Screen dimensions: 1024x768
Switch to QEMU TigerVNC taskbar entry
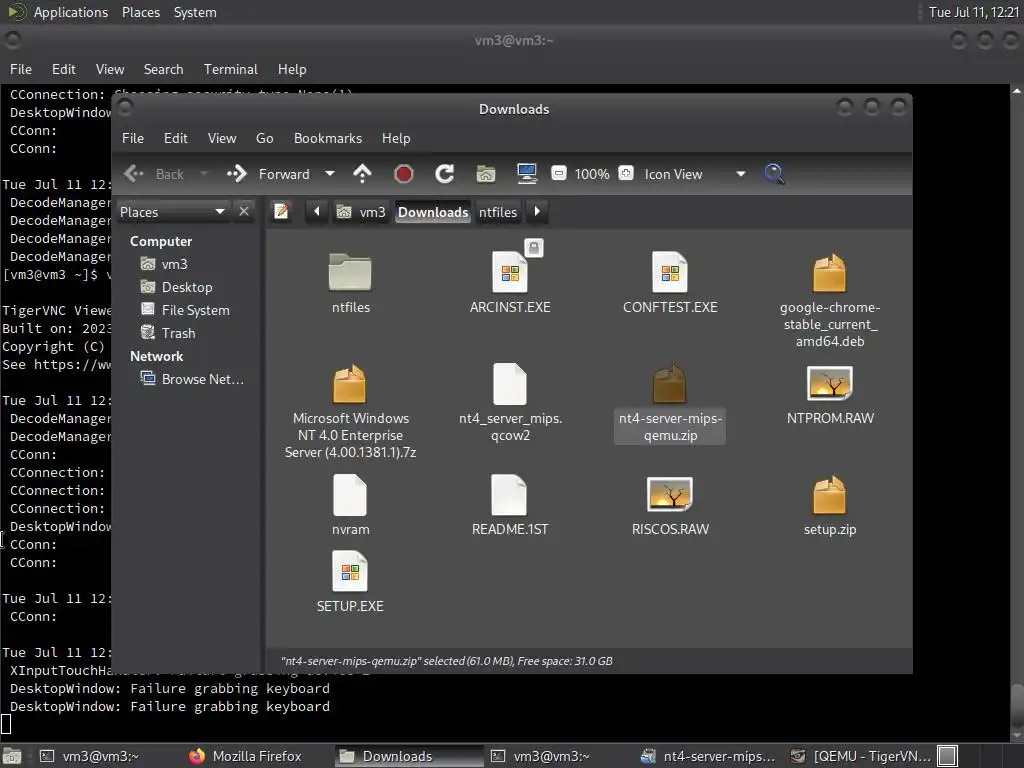(860, 756)
